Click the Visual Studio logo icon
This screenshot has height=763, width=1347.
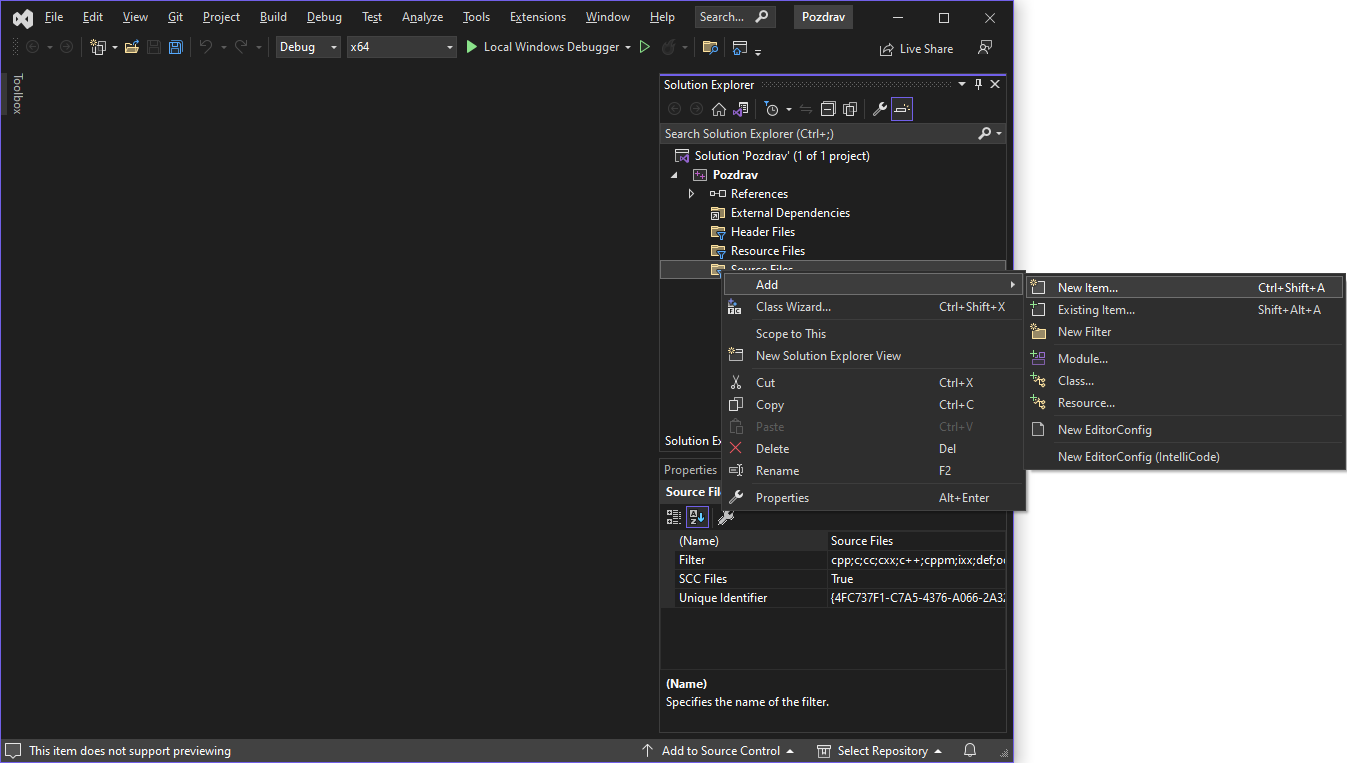(21, 18)
